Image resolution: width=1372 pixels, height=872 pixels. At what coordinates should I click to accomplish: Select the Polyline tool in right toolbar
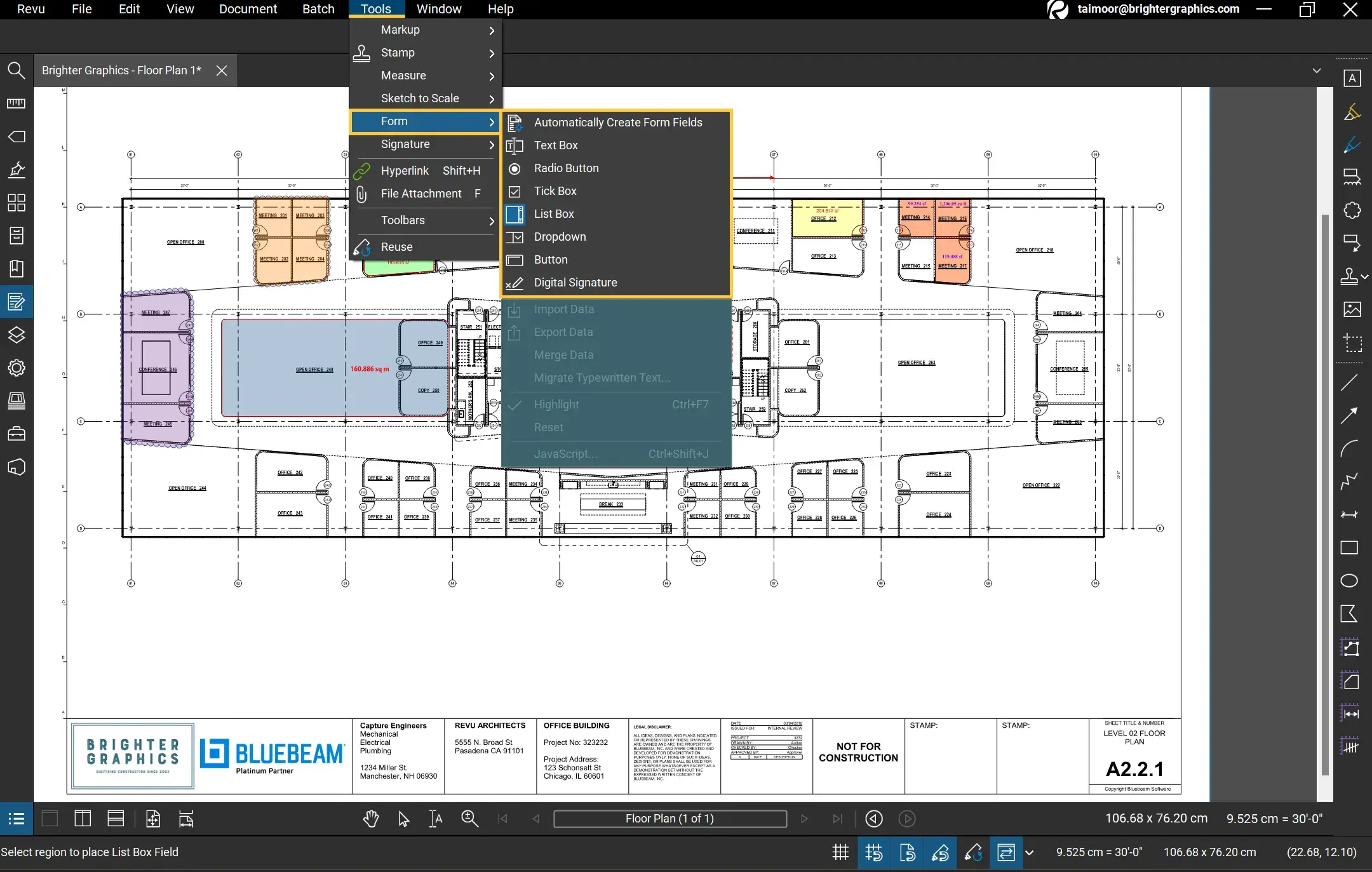[x=1349, y=481]
